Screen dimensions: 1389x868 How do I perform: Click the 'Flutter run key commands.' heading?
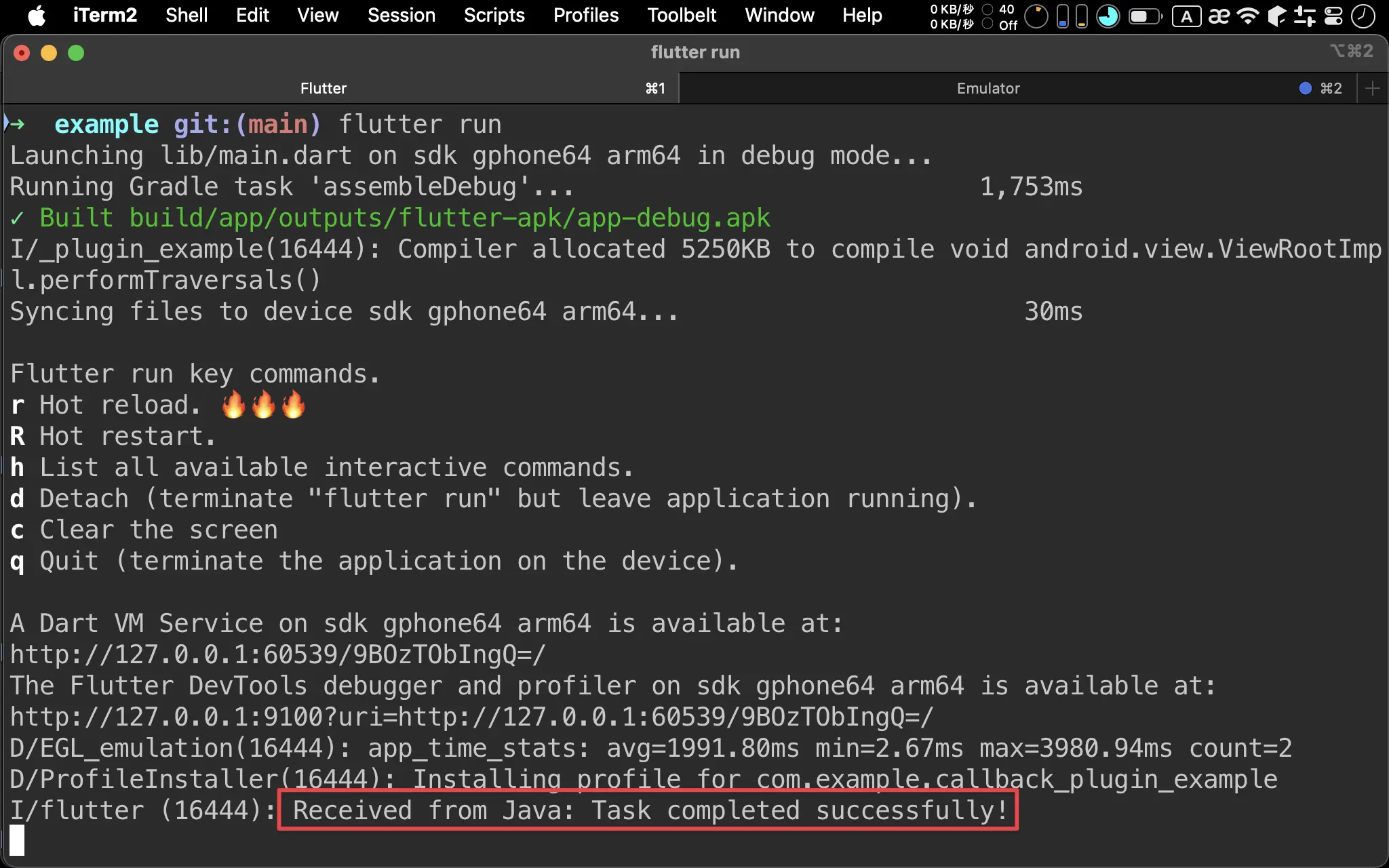(195, 374)
